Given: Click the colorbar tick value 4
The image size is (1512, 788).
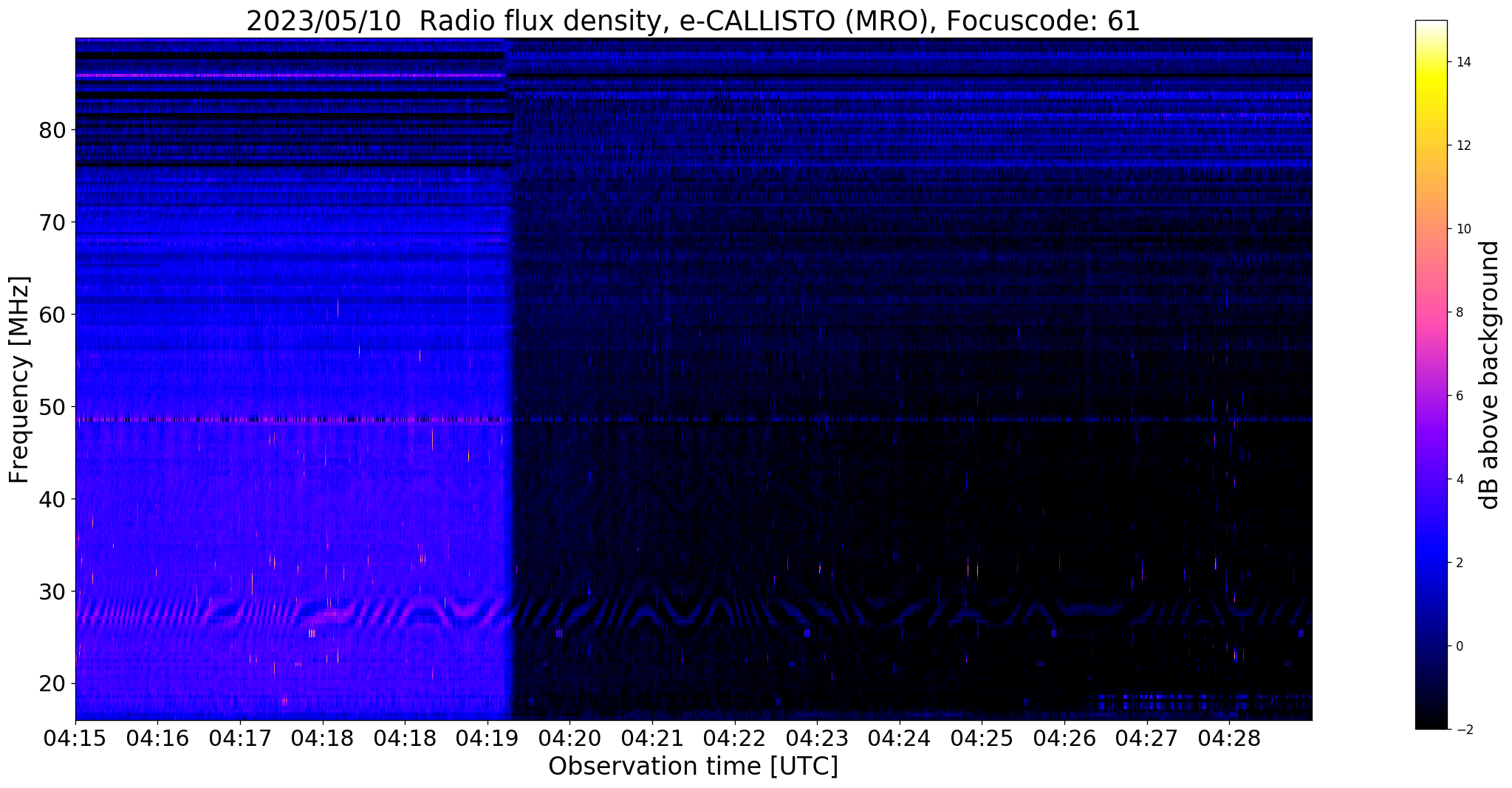Looking at the screenshot, I should point(1459,479).
